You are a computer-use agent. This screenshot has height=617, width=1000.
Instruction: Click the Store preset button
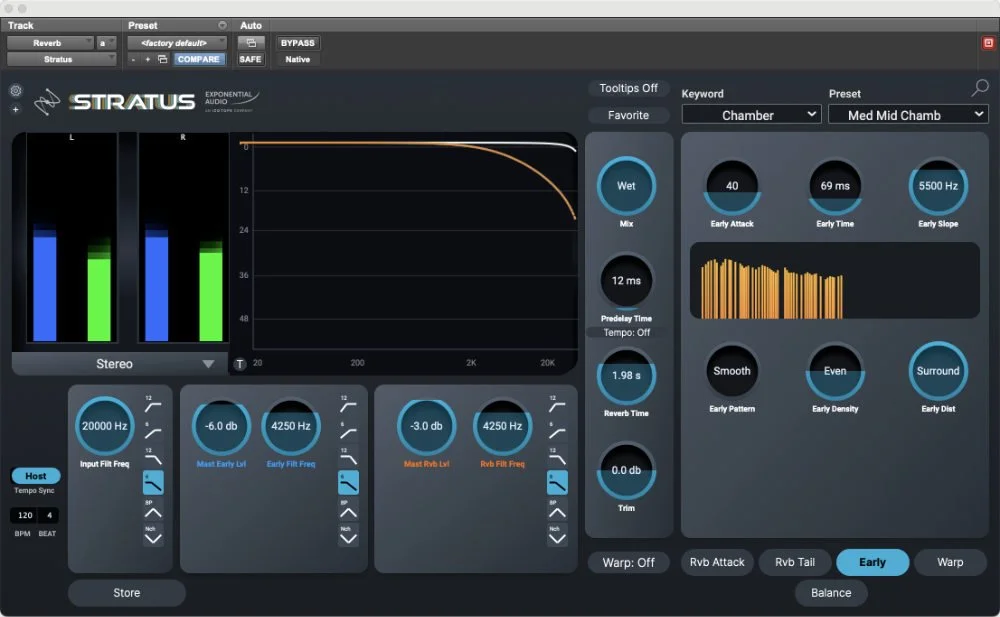pyautogui.click(x=126, y=593)
